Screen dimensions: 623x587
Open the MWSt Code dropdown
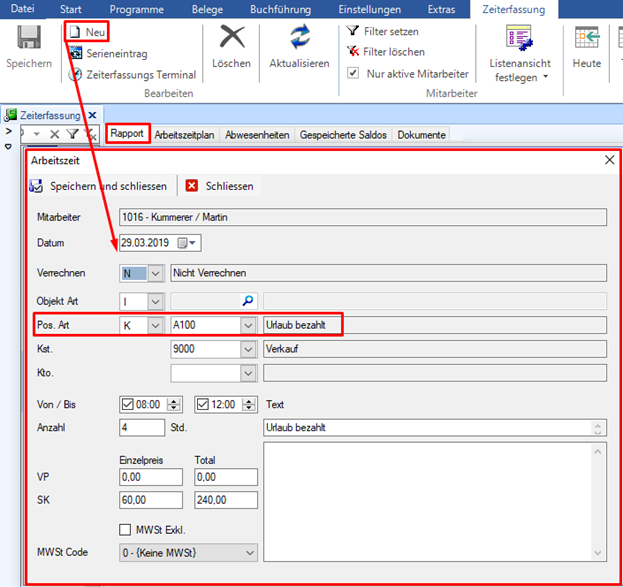coord(250,553)
